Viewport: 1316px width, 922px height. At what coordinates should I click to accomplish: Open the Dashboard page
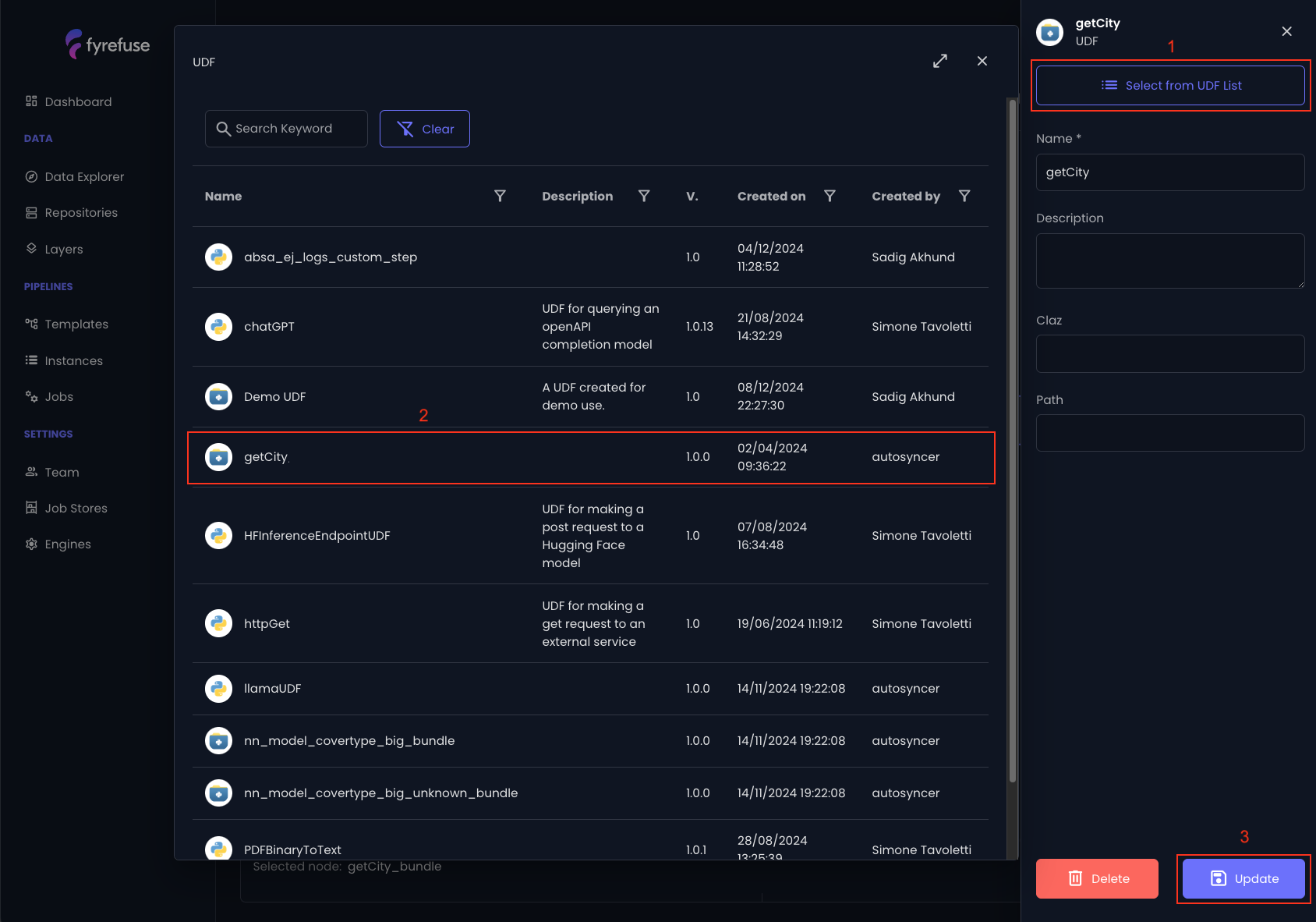click(78, 102)
